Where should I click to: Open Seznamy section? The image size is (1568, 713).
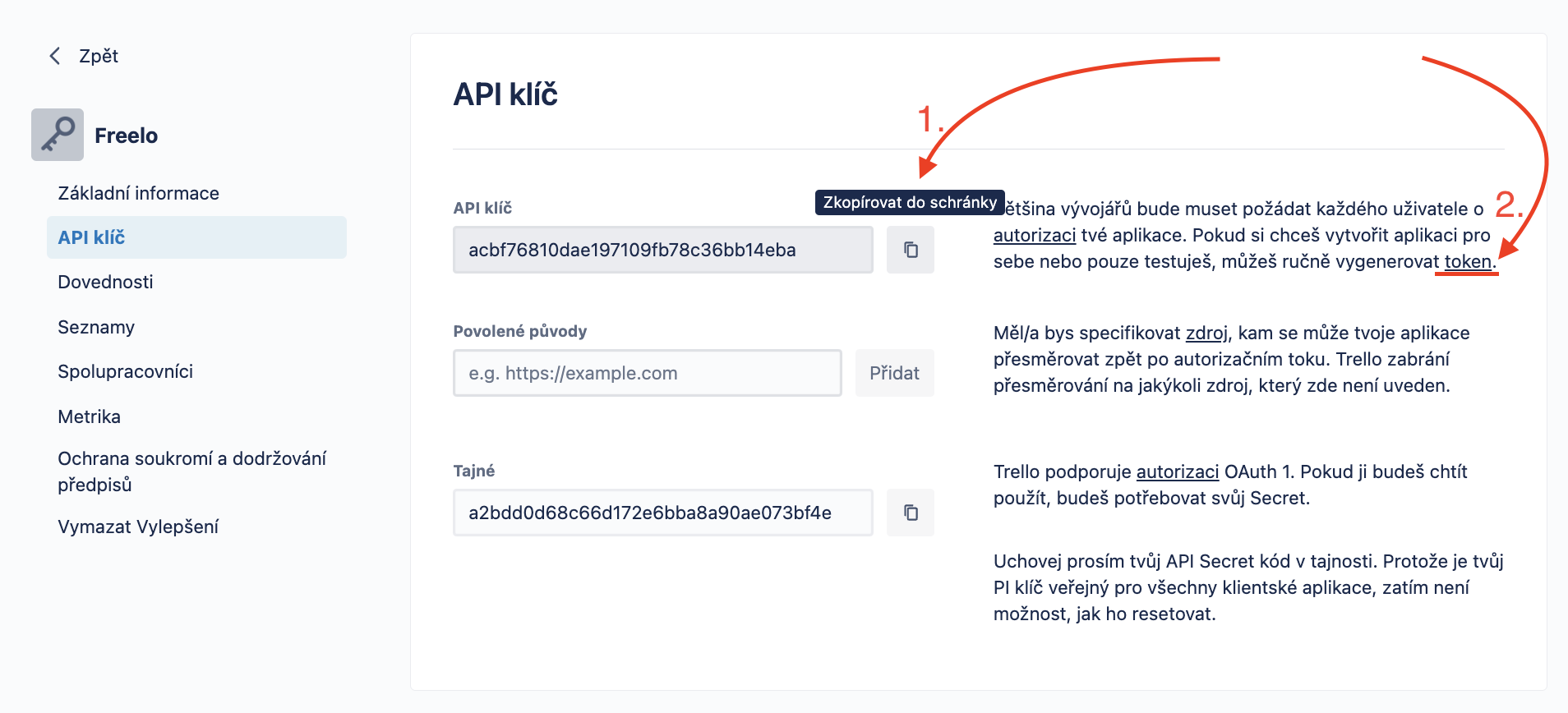[96, 327]
